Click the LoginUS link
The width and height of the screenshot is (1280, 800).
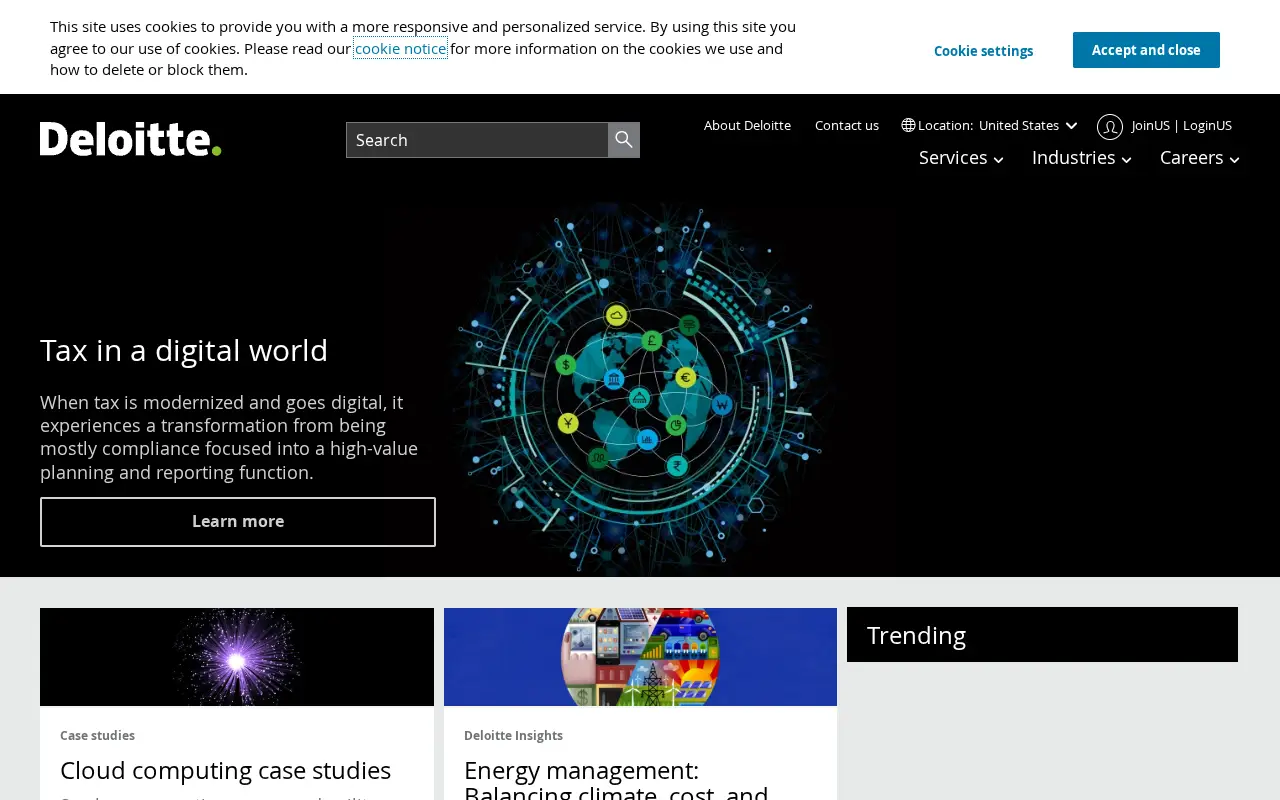click(1207, 125)
